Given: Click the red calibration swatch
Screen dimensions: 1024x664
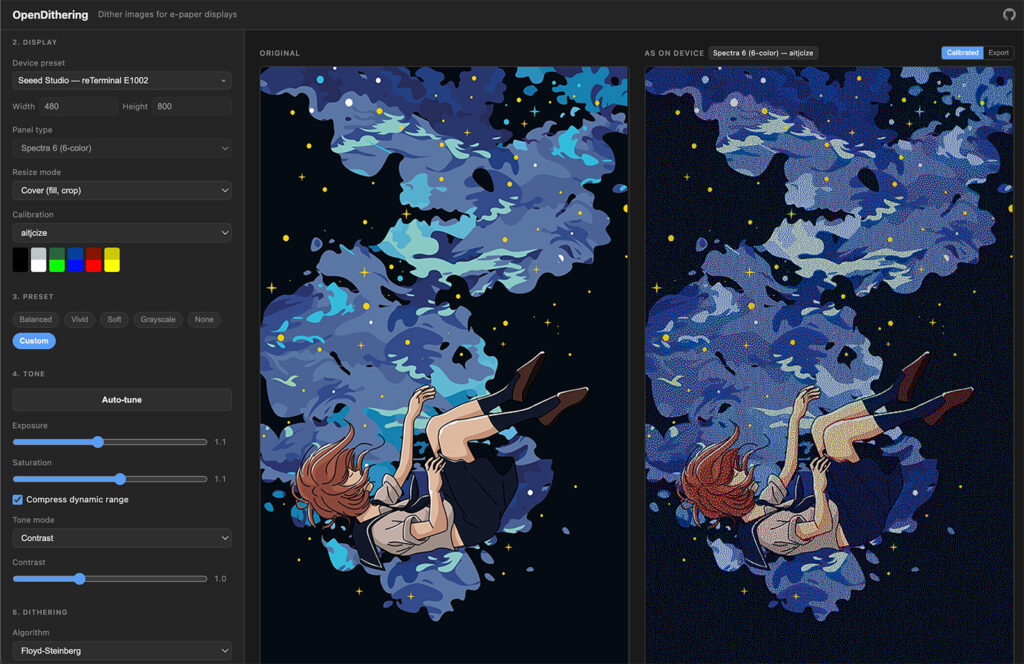Looking at the screenshot, I should [x=93, y=260].
